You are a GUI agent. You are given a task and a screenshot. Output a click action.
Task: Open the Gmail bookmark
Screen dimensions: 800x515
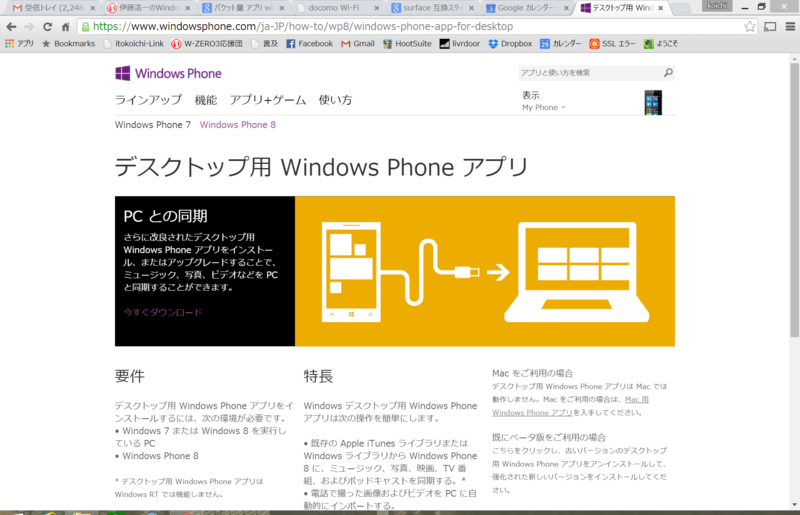pos(358,44)
